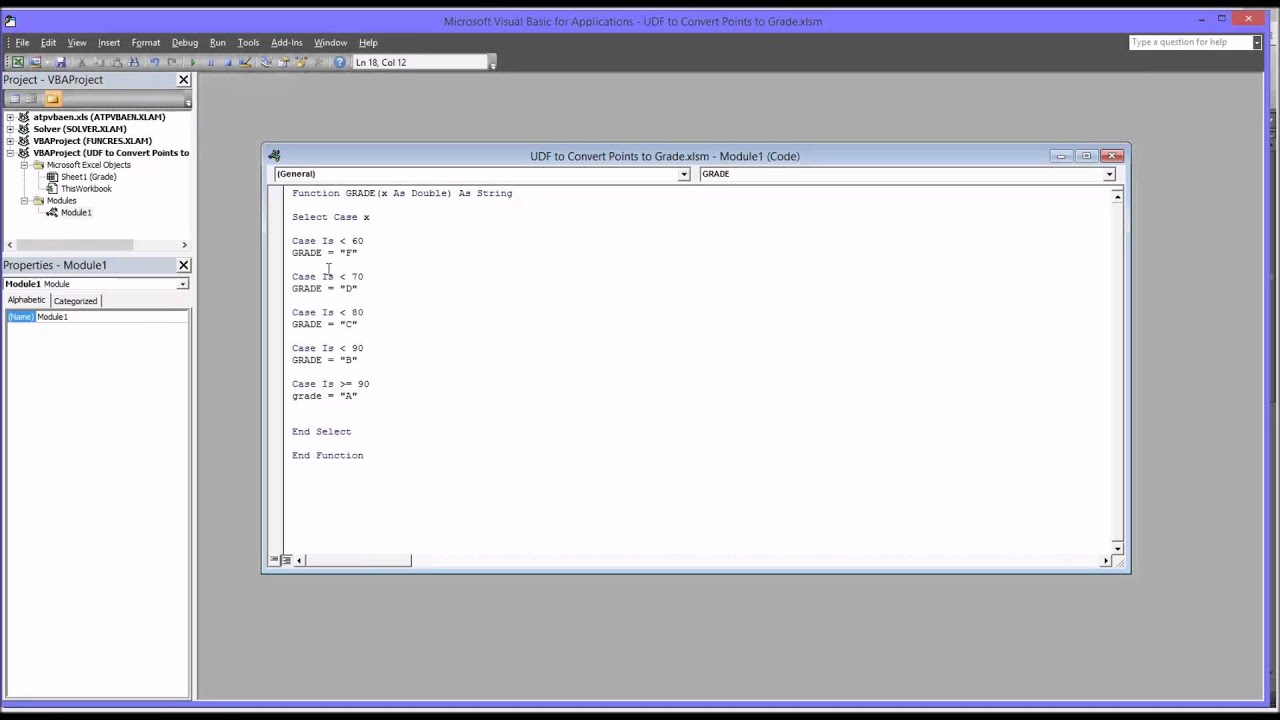This screenshot has height=720, width=1280.
Task: Open Find with the binoculars icon
Action: tap(134, 62)
